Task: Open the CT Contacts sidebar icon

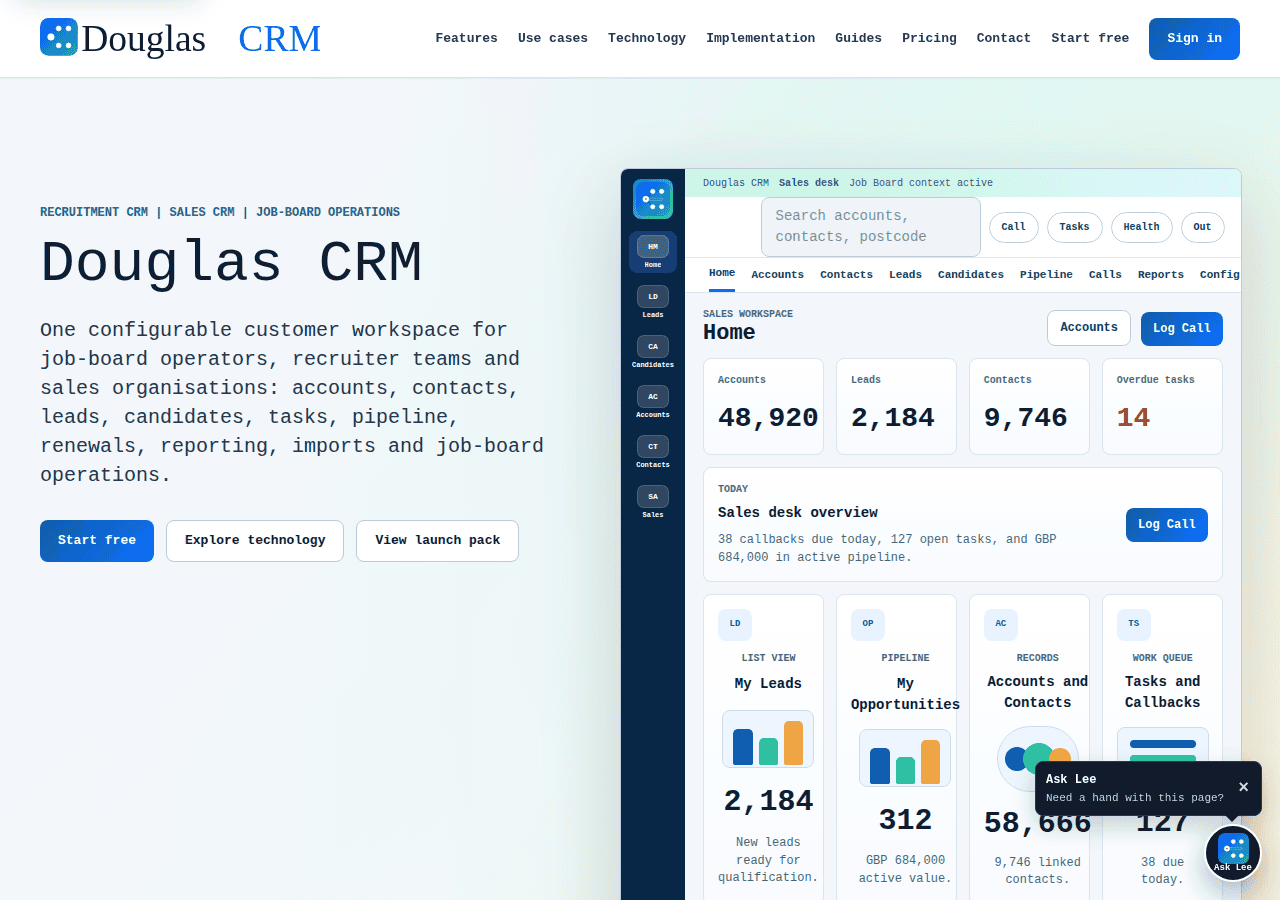Action: click(653, 452)
